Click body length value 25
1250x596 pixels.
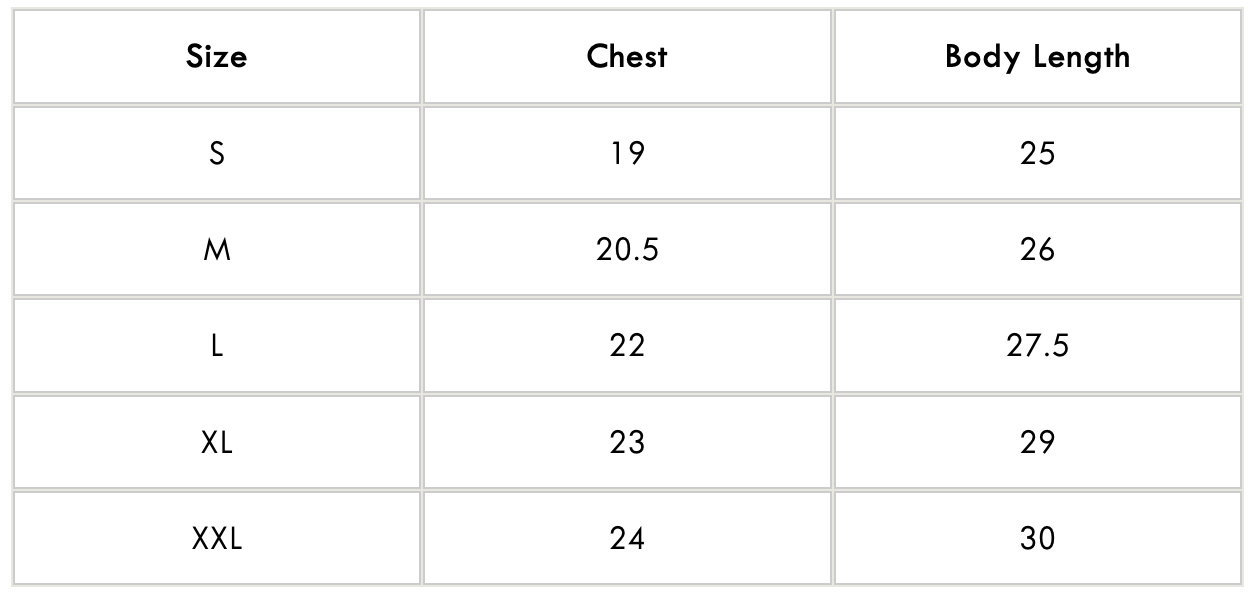(x=1037, y=153)
